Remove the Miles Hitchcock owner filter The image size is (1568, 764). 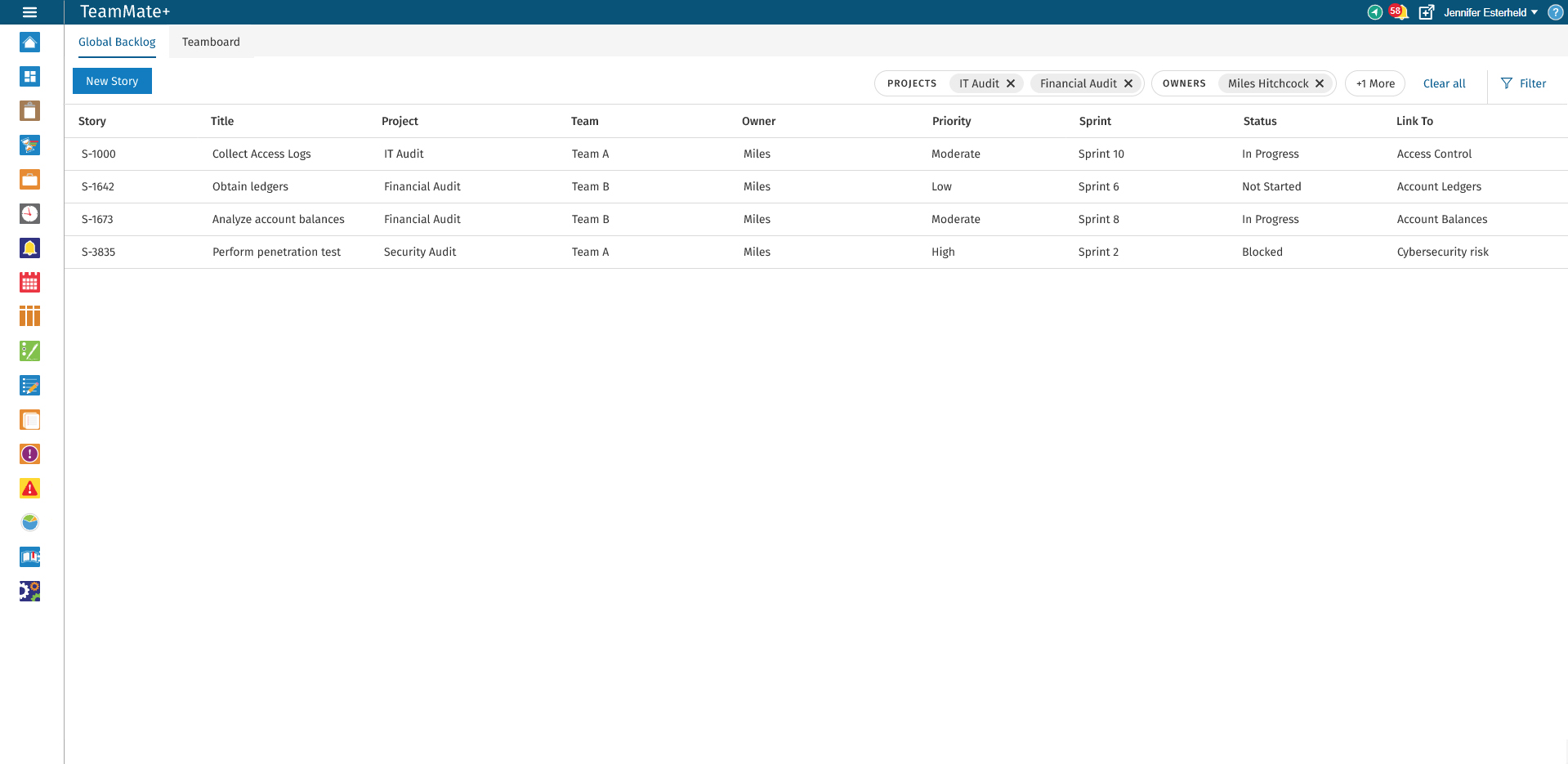(1320, 83)
